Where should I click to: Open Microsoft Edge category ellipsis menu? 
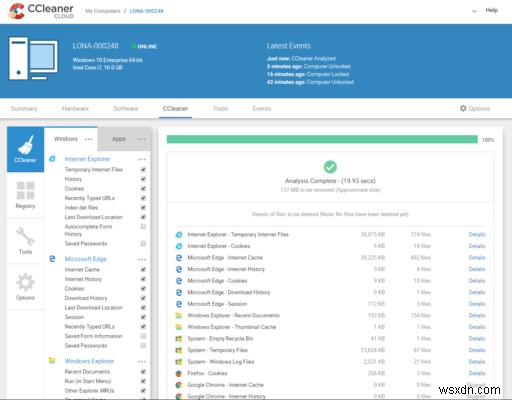click(x=142, y=259)
